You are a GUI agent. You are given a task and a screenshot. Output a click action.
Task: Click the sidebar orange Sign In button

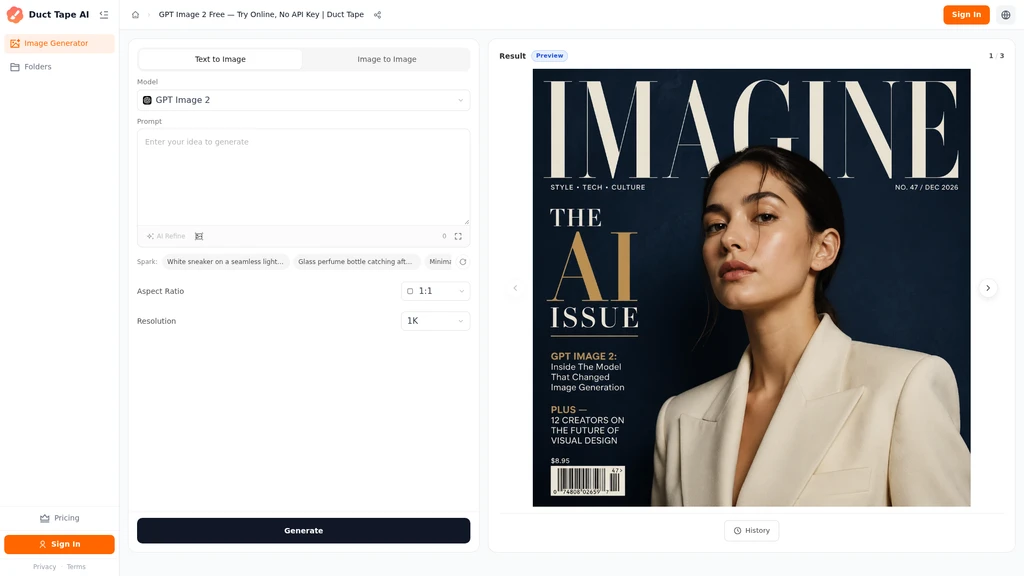pos(59,544)
